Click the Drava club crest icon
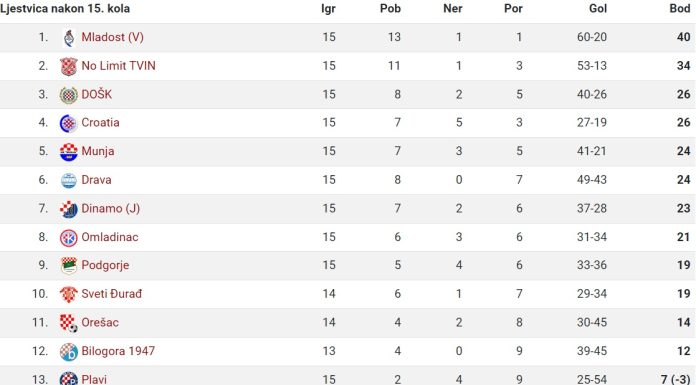The width and height of the screenshot is (696, 385). (x=69, y=180)
